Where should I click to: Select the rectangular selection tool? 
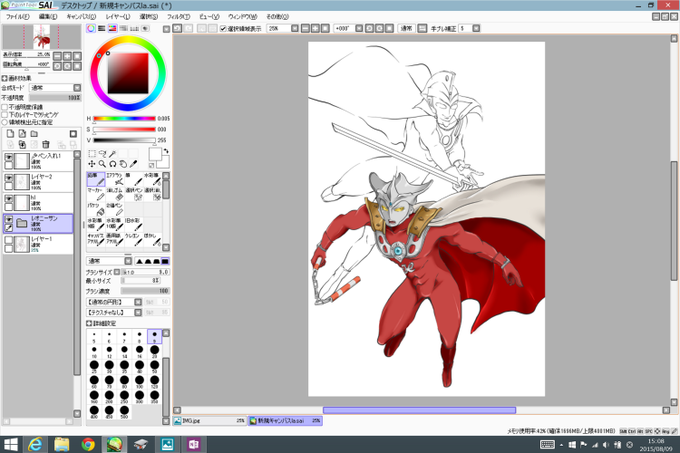pos(92,153)
